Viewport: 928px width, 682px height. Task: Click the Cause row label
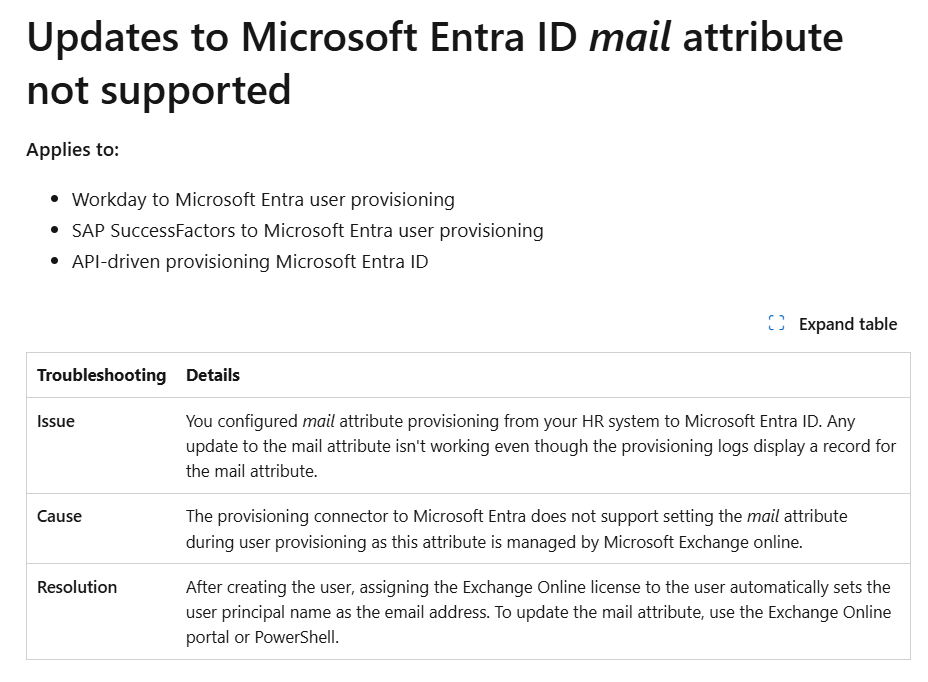pyautogui.click(x=59, y=516)
